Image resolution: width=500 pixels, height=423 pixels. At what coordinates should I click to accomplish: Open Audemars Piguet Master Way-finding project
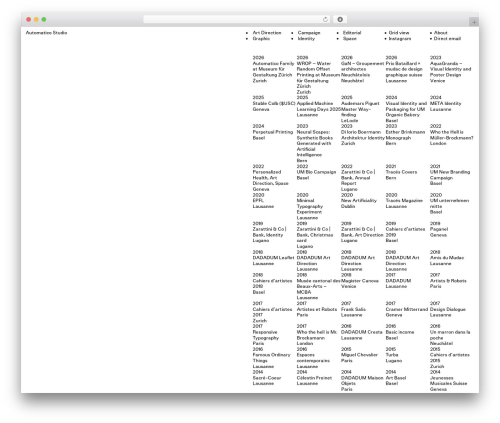(x=360, y=109)
